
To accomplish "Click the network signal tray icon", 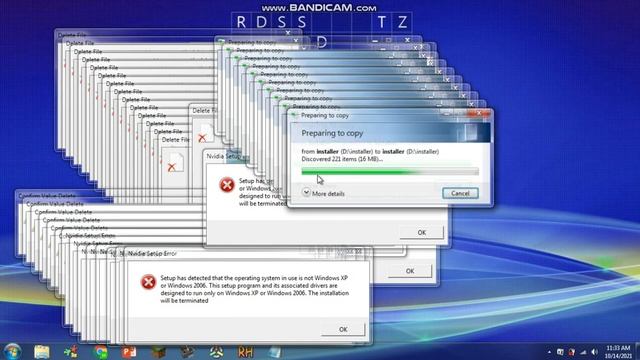I will [583, 352].
